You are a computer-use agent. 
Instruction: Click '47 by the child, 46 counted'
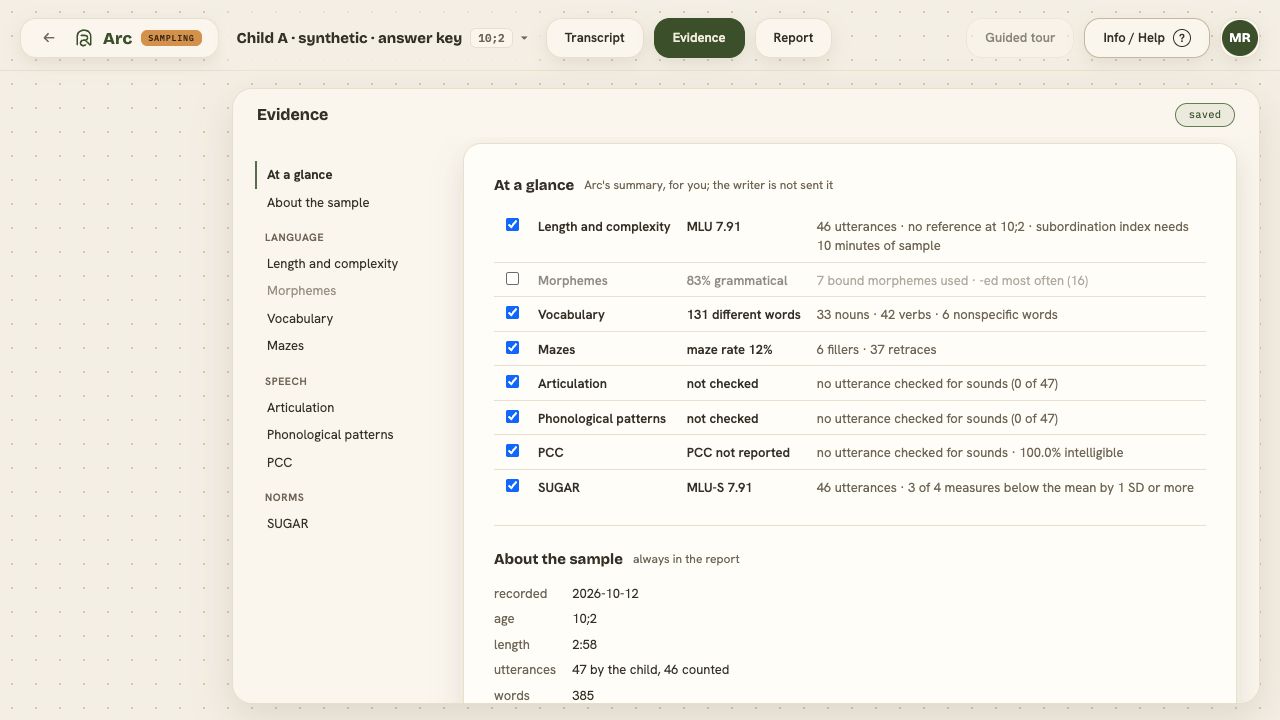[x=650, y=670]
